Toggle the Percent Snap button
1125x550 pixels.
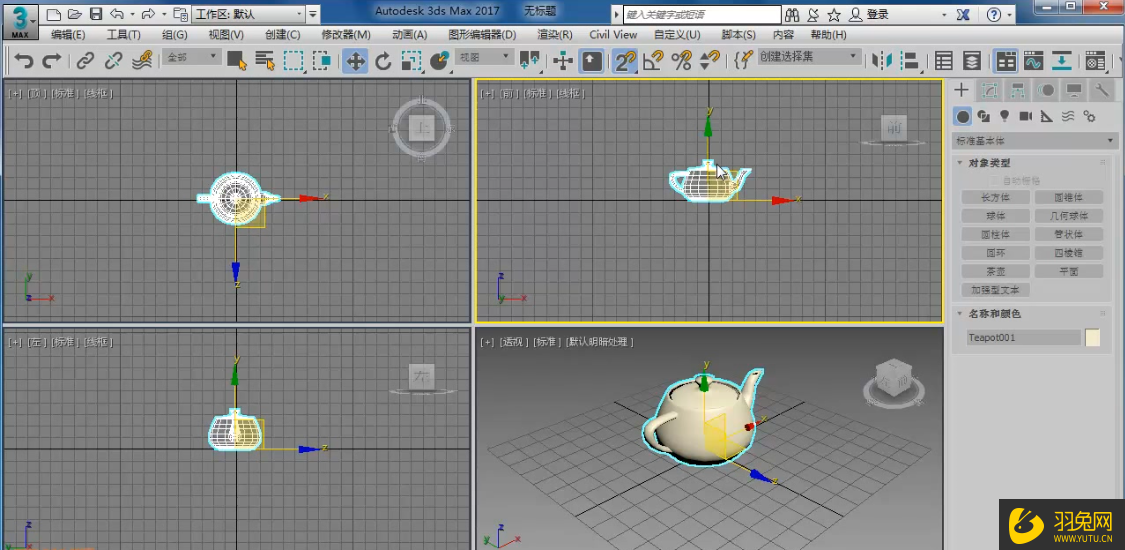(x=681, y=61)
